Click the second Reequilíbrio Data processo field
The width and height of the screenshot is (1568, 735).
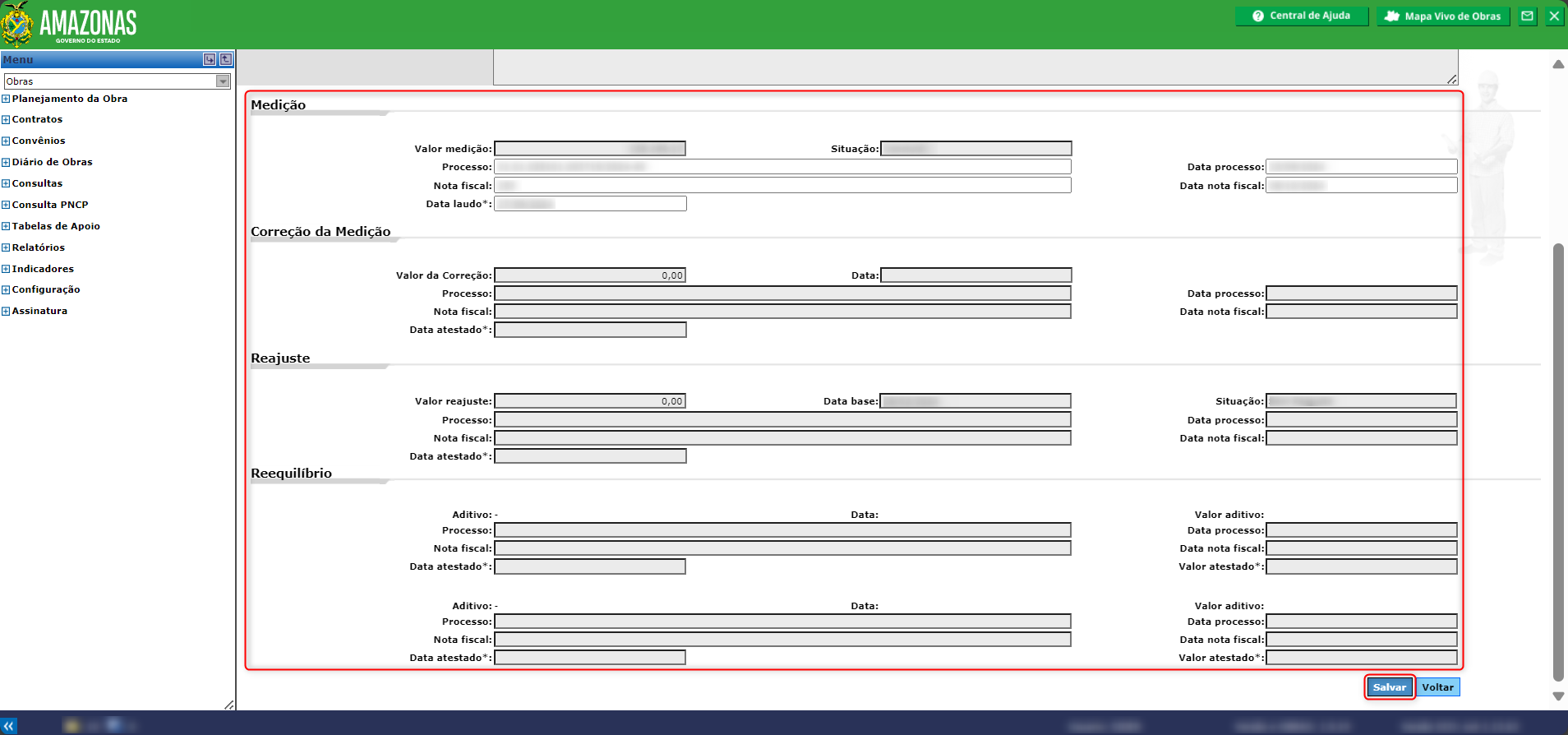tap(1362, 622)
